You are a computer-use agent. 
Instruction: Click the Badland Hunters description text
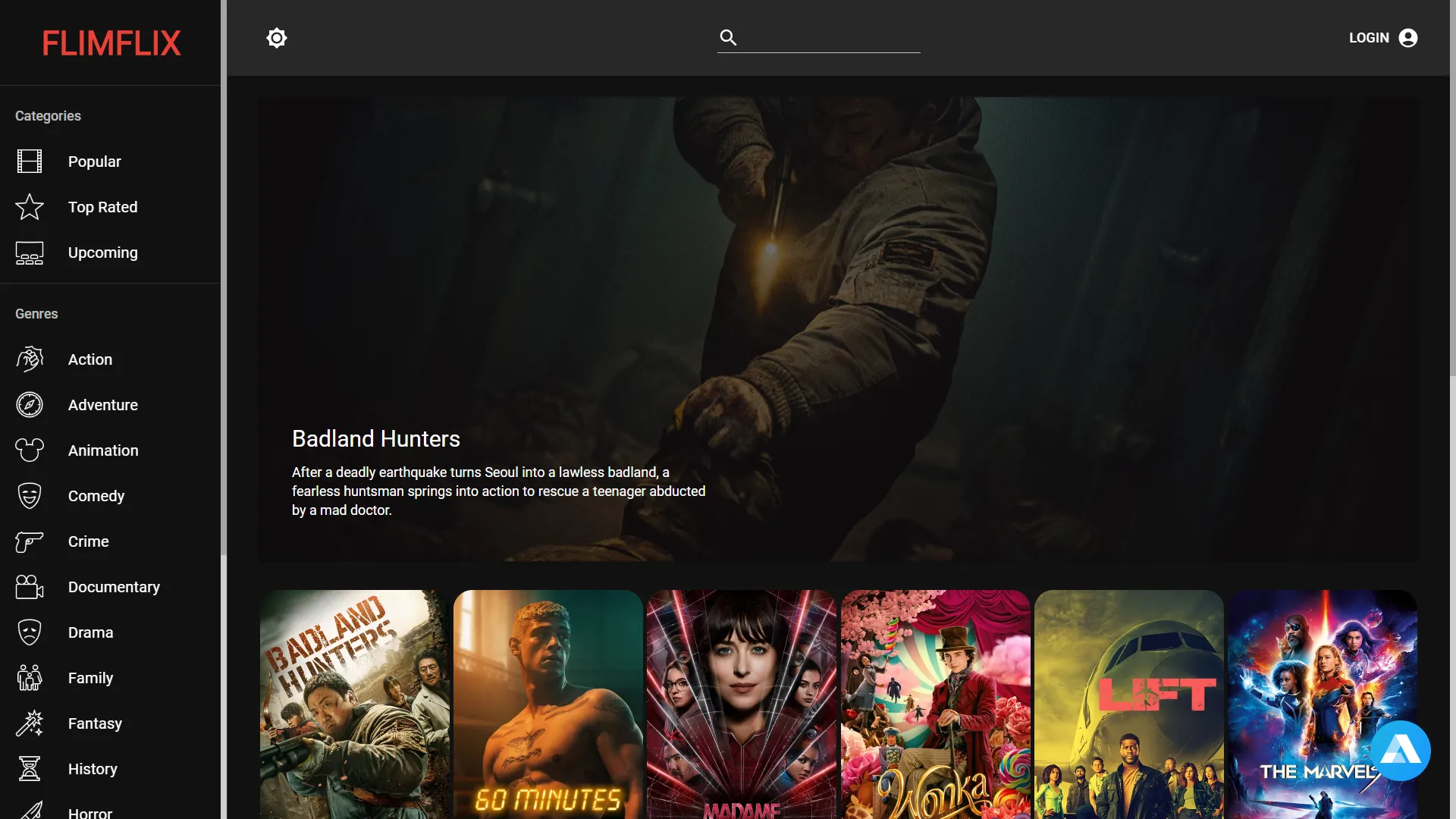pyautogui.click(x=499, y=491)
